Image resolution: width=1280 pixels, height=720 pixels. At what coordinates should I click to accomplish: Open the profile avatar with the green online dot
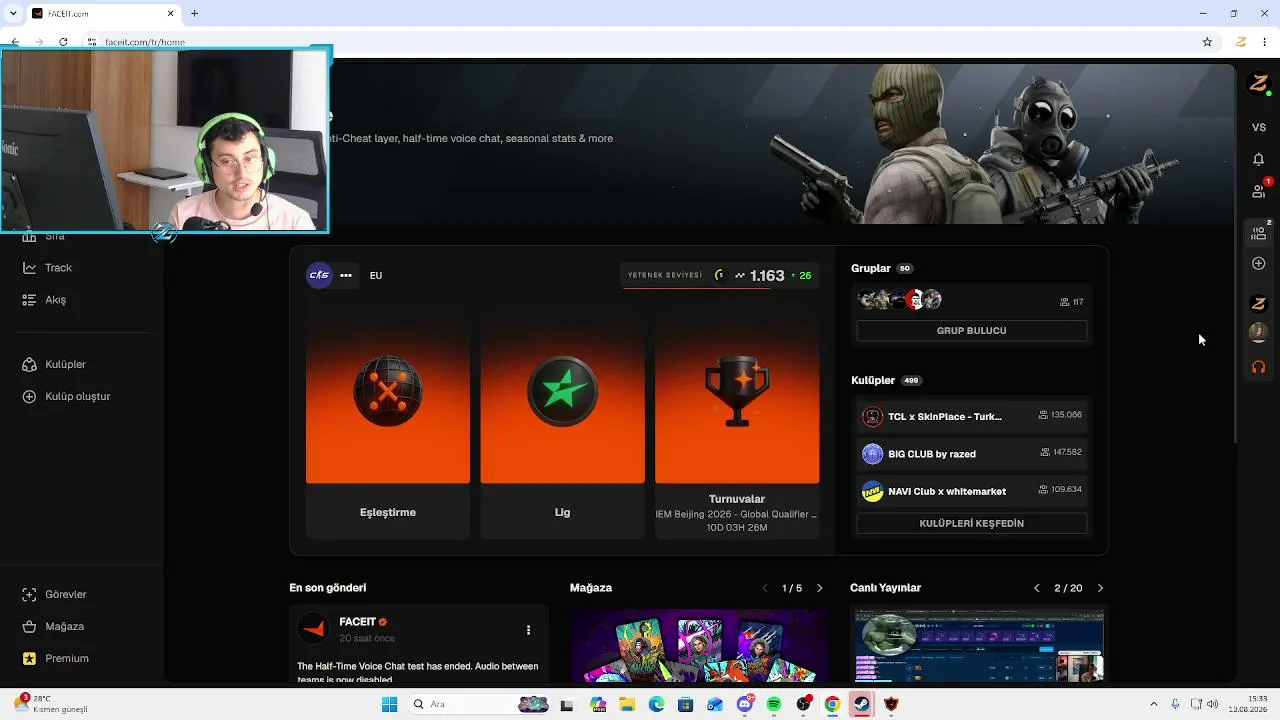(1259, 84)
